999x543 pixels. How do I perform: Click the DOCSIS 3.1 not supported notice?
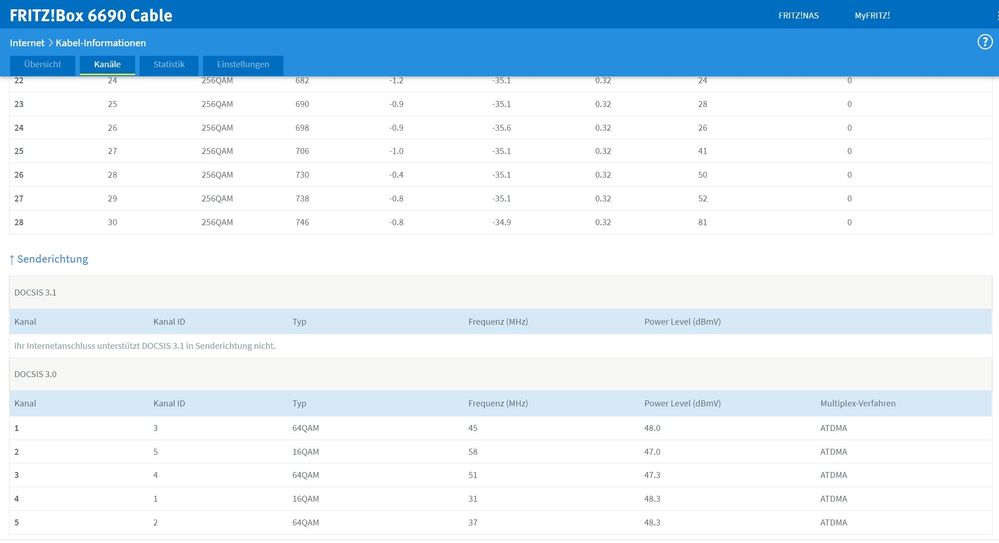coord(145,346)
